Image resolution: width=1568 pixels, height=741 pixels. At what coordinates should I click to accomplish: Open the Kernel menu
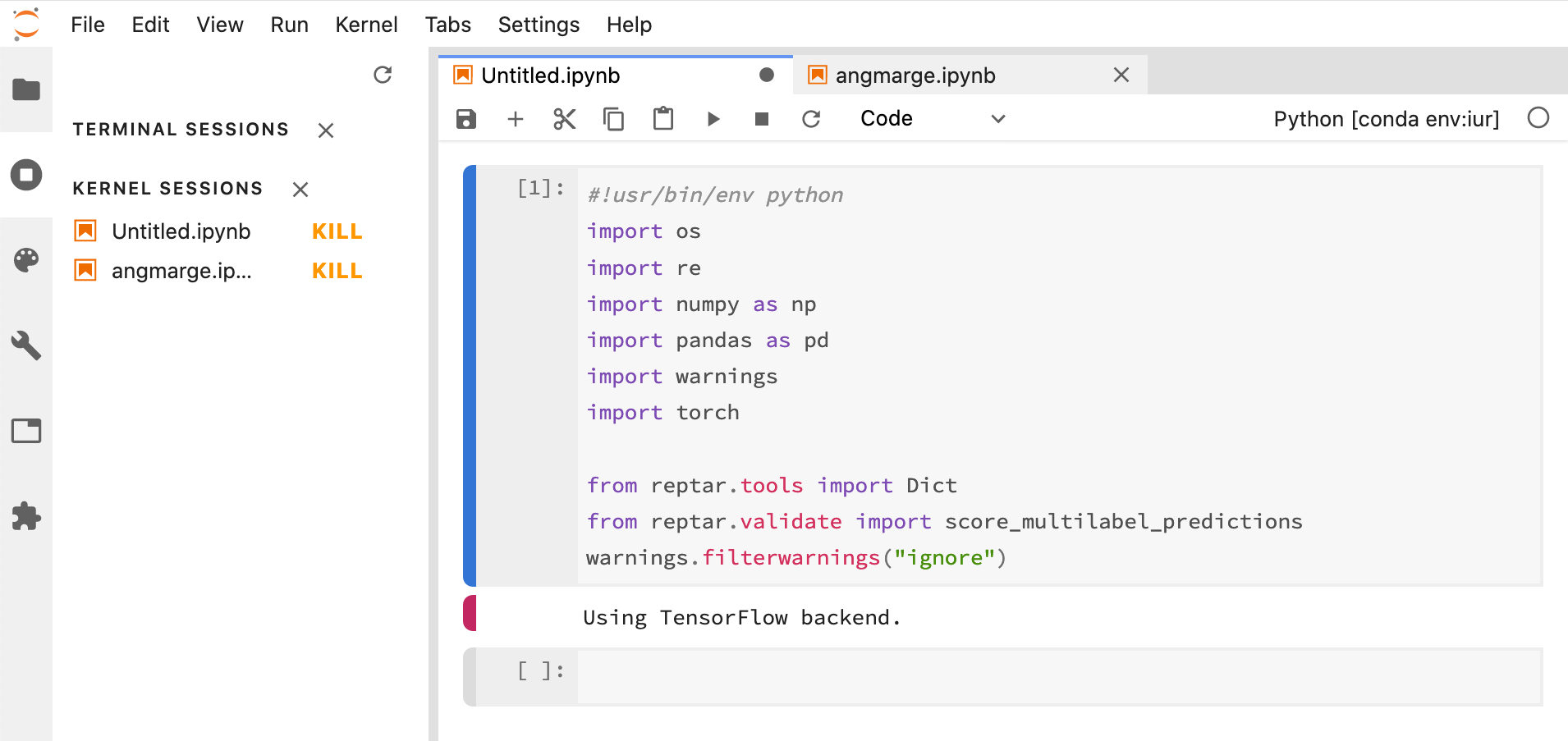tap(366, 25)
